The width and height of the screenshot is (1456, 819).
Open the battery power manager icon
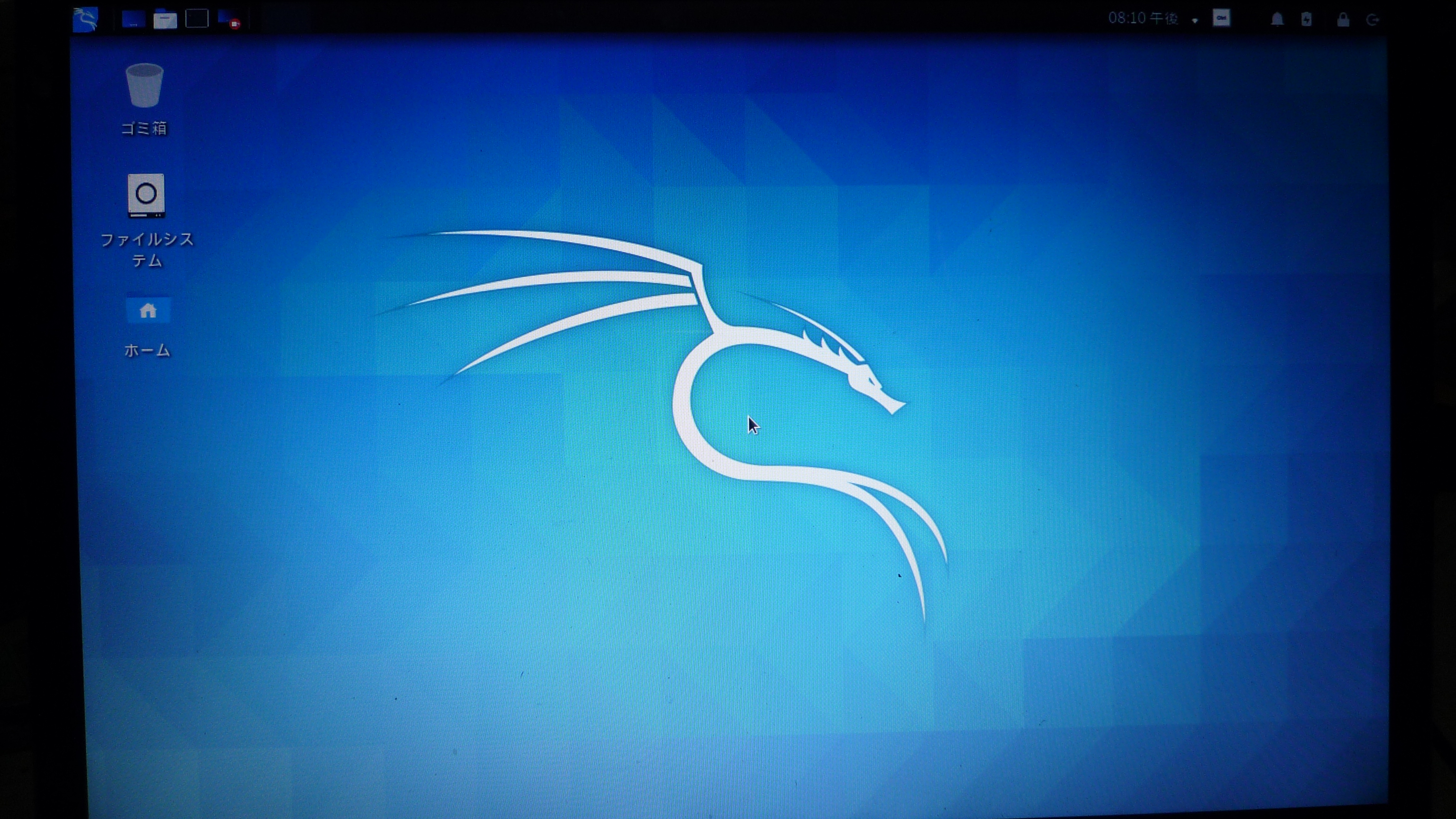[1306, 20]
